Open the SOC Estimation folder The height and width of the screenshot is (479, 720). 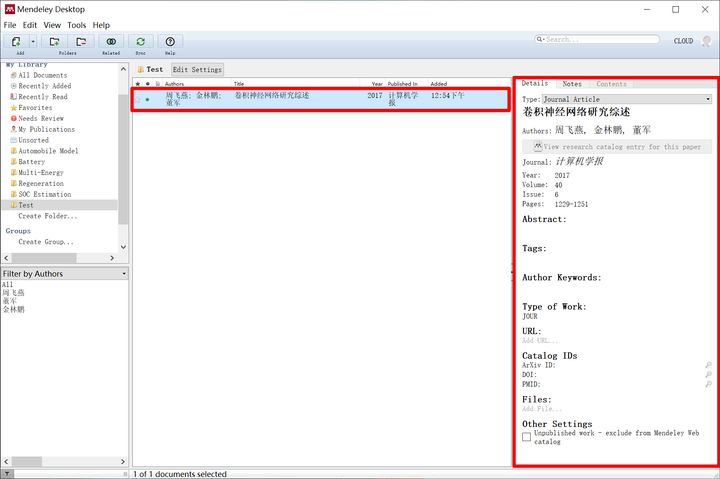coord(45,195)
